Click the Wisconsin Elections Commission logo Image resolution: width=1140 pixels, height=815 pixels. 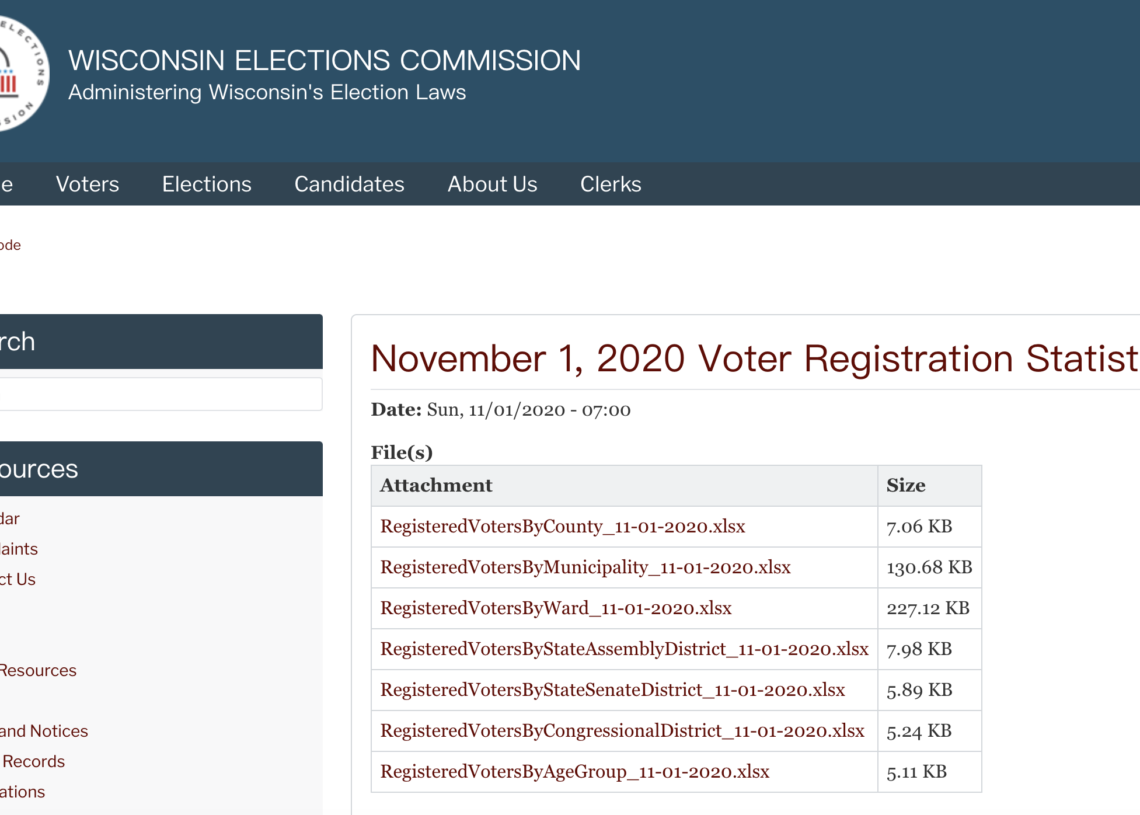pyautogui.click(x=23, y=73)
